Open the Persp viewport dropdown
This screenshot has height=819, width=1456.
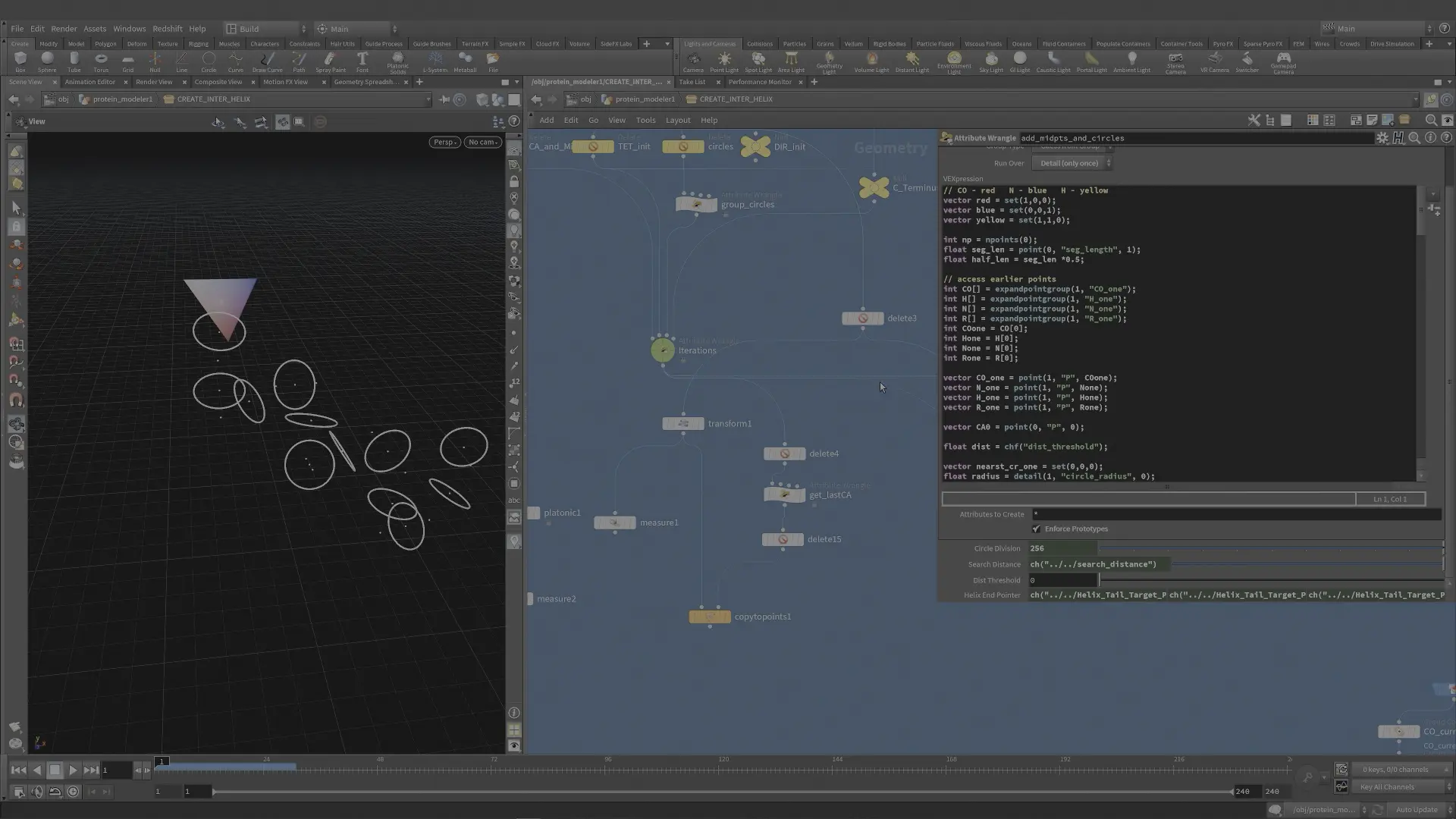click(x=444, y=142)
